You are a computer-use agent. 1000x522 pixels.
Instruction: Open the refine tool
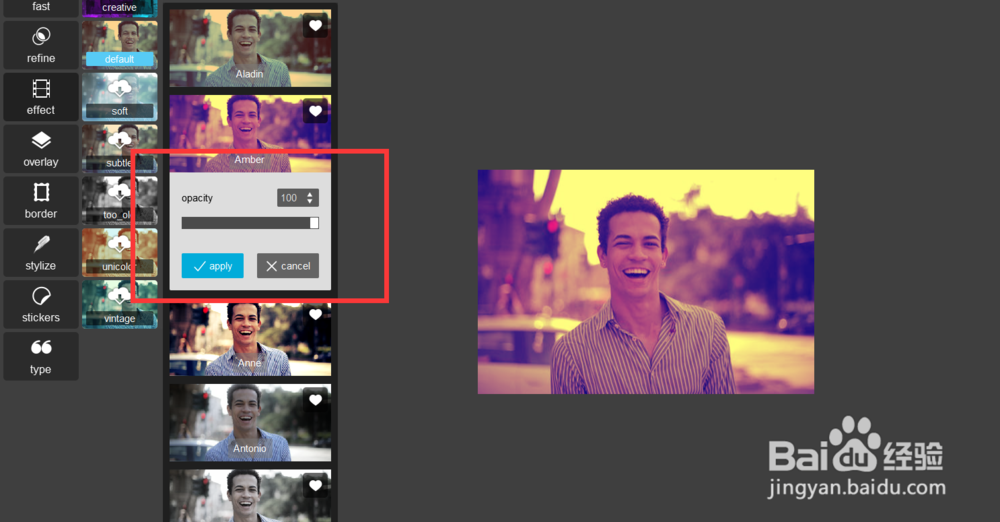click(x=41, y=45)
